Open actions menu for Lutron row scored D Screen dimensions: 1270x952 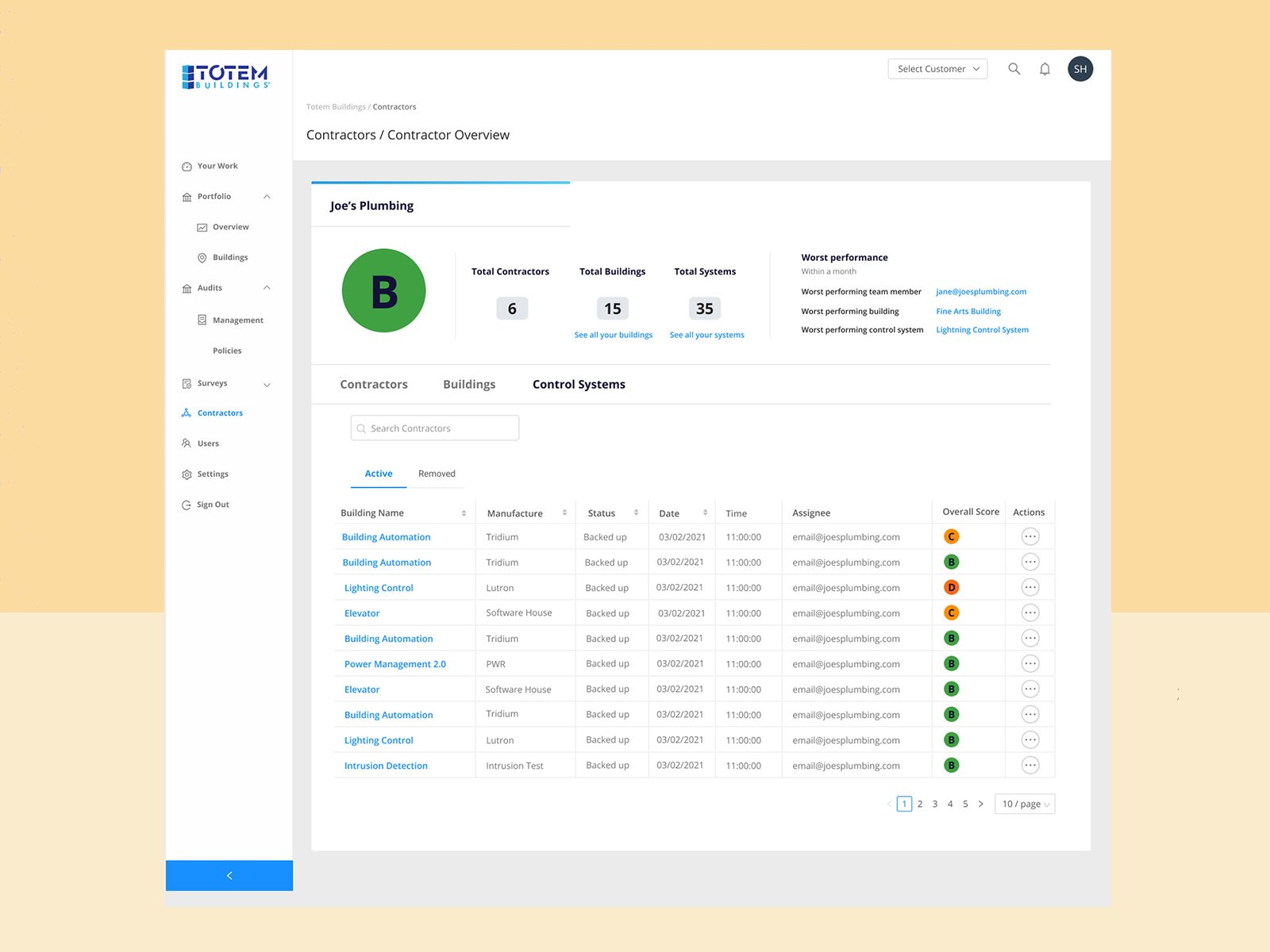(x=1030, y=587)
